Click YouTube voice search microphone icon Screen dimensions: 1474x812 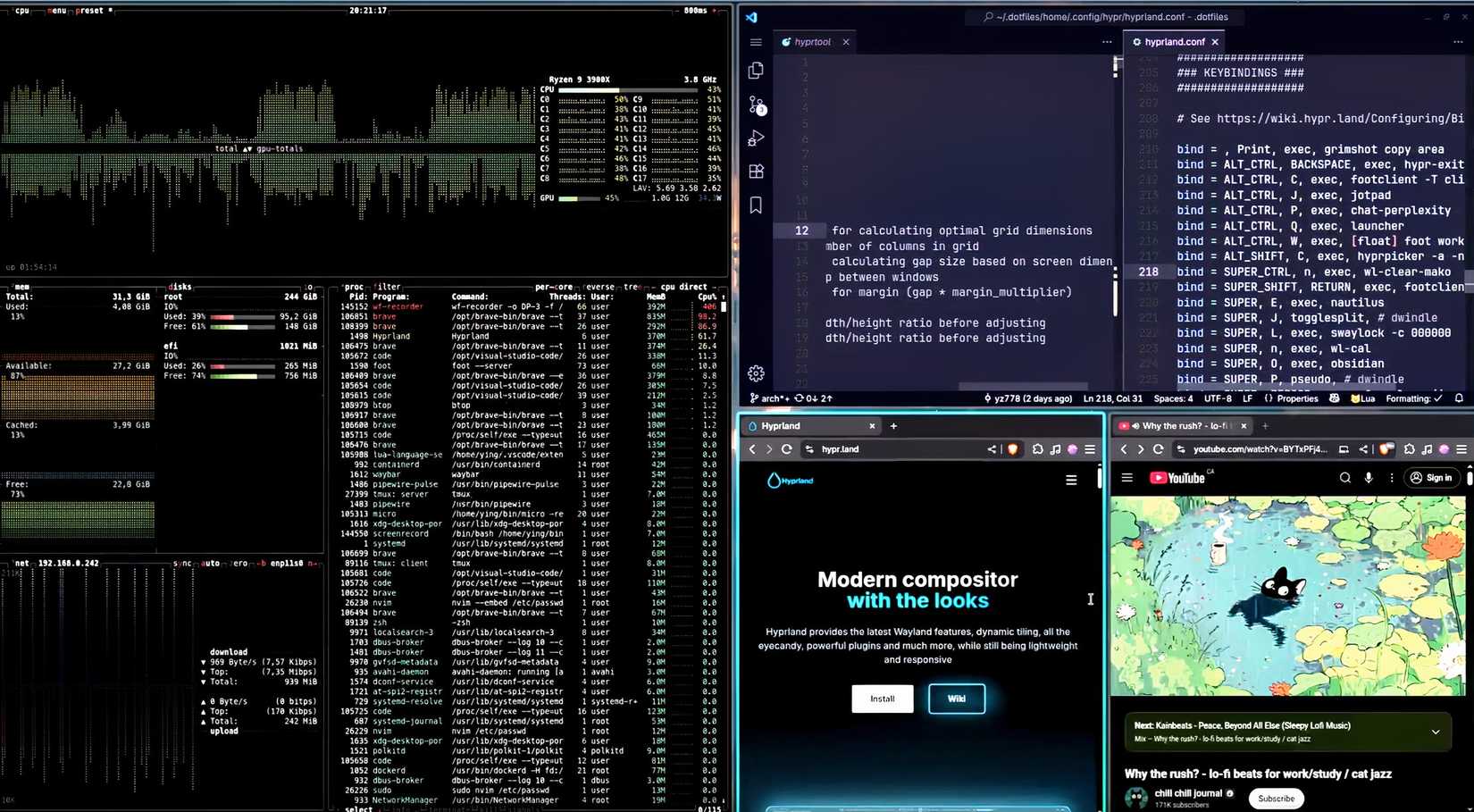coord(1369,478)
